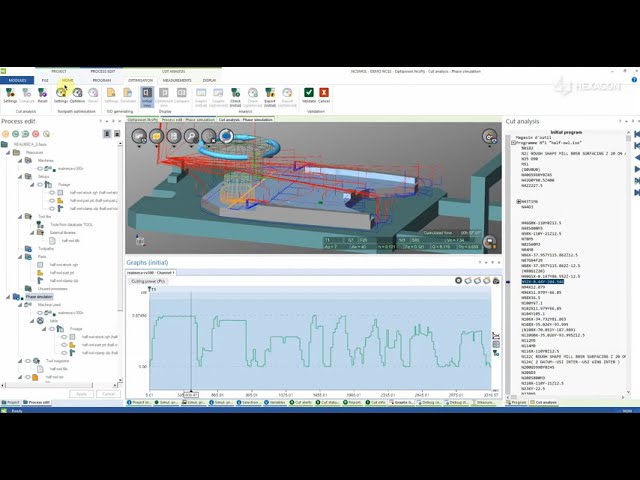Click round button at viewport bottom-right
This screenshot has height=480, width=640.
tap(489, 242)
